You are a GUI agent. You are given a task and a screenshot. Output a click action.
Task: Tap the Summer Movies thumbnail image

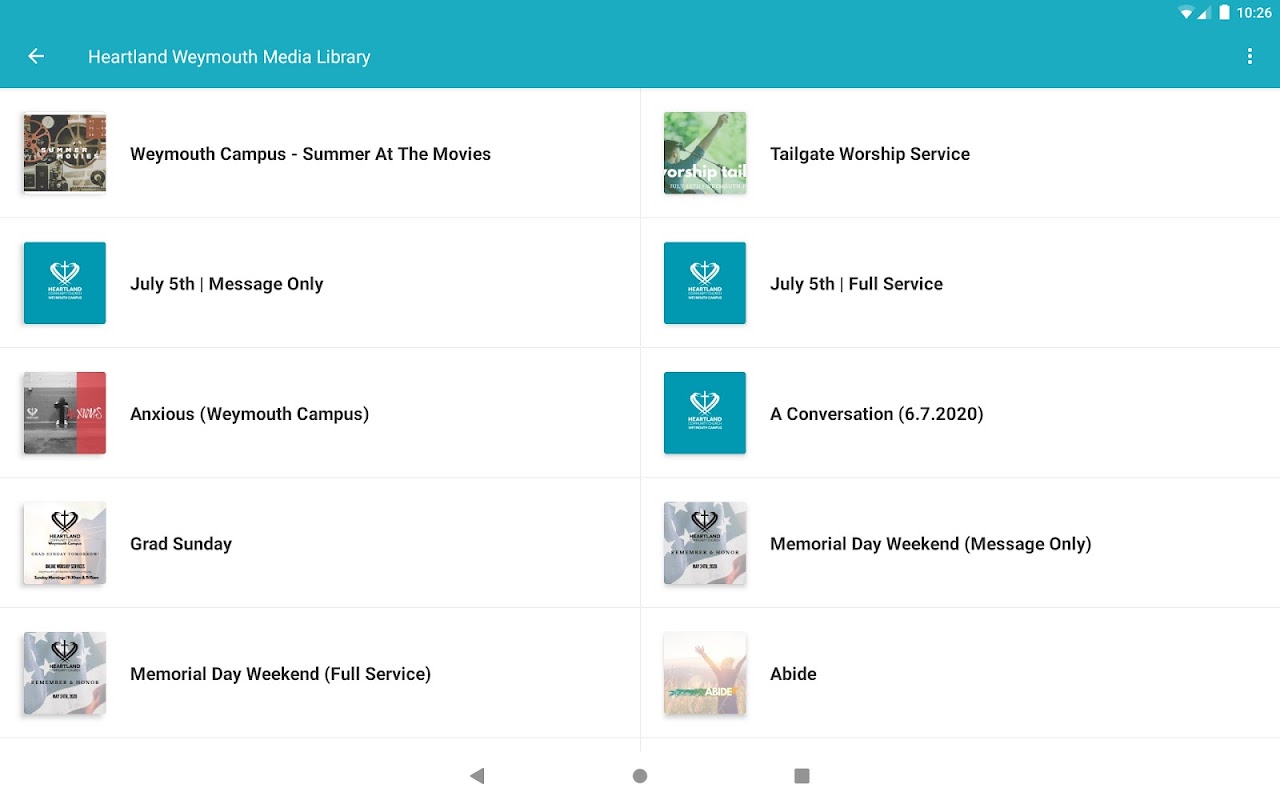coord(65,153)
